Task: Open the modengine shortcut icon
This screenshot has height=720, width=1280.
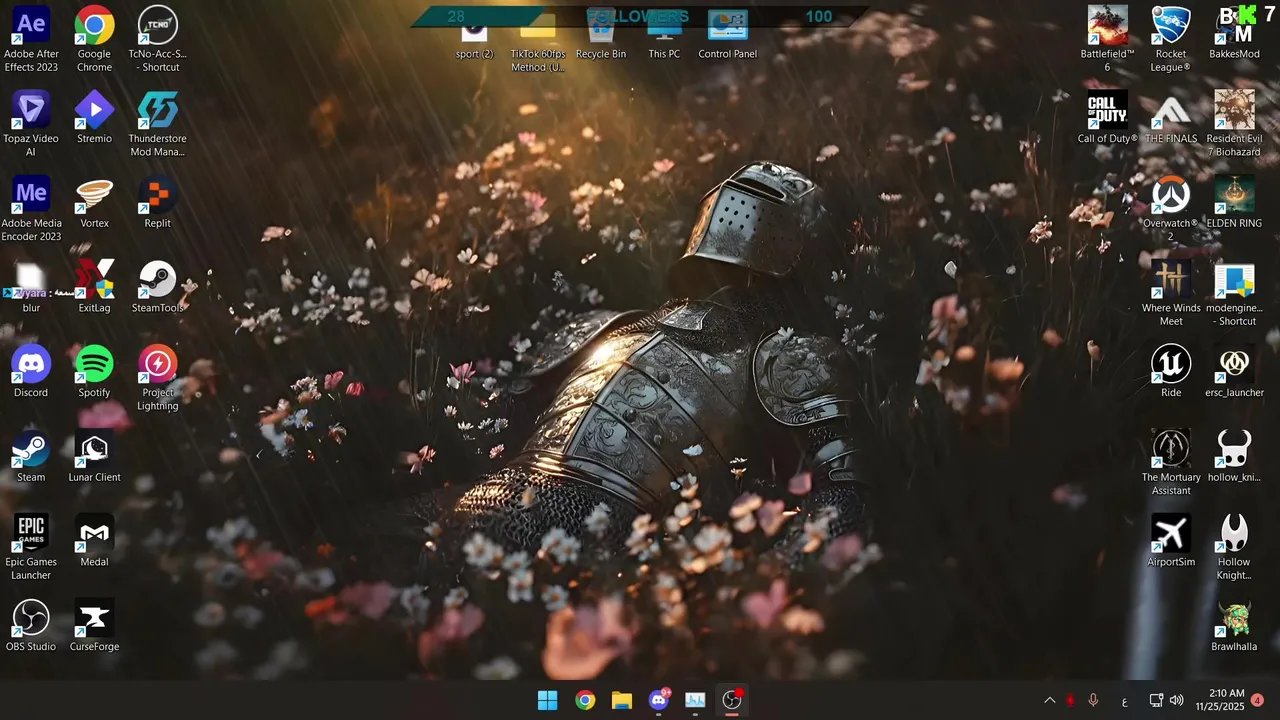Action: (1234, 294)
